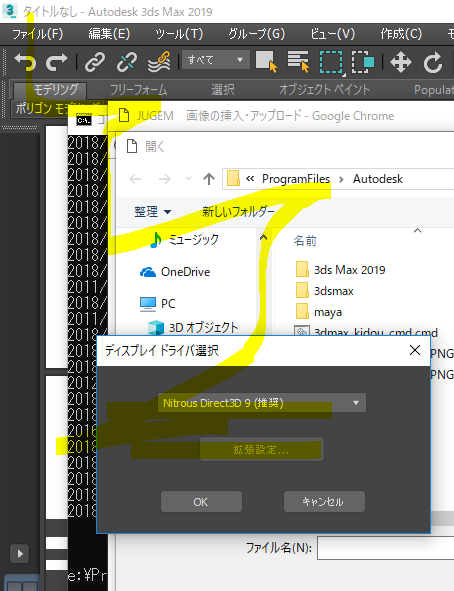
Task: Select the Link tool icon
Action: tap(95, 62)
